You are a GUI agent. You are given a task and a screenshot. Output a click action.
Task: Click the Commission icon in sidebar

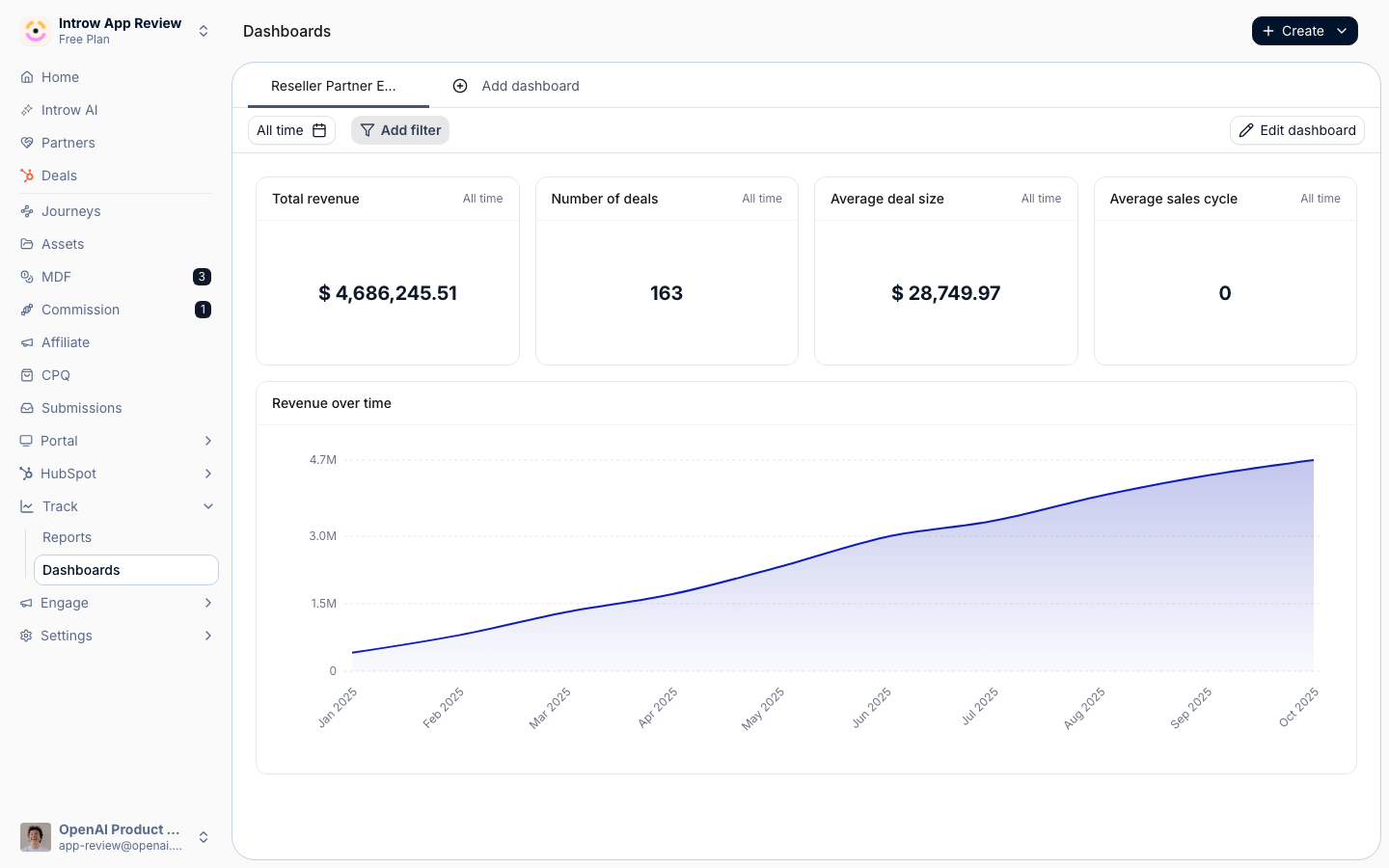27,310
